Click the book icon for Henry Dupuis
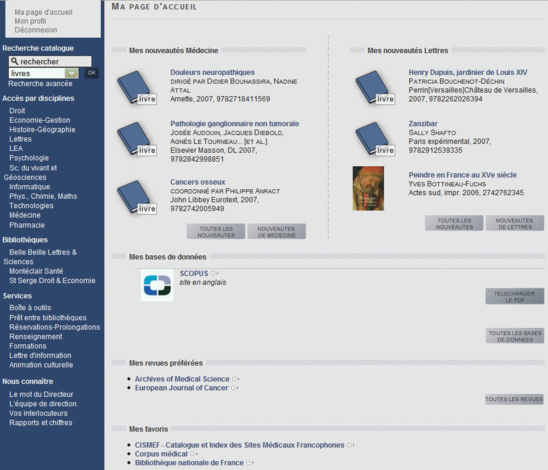 (375, 87)
